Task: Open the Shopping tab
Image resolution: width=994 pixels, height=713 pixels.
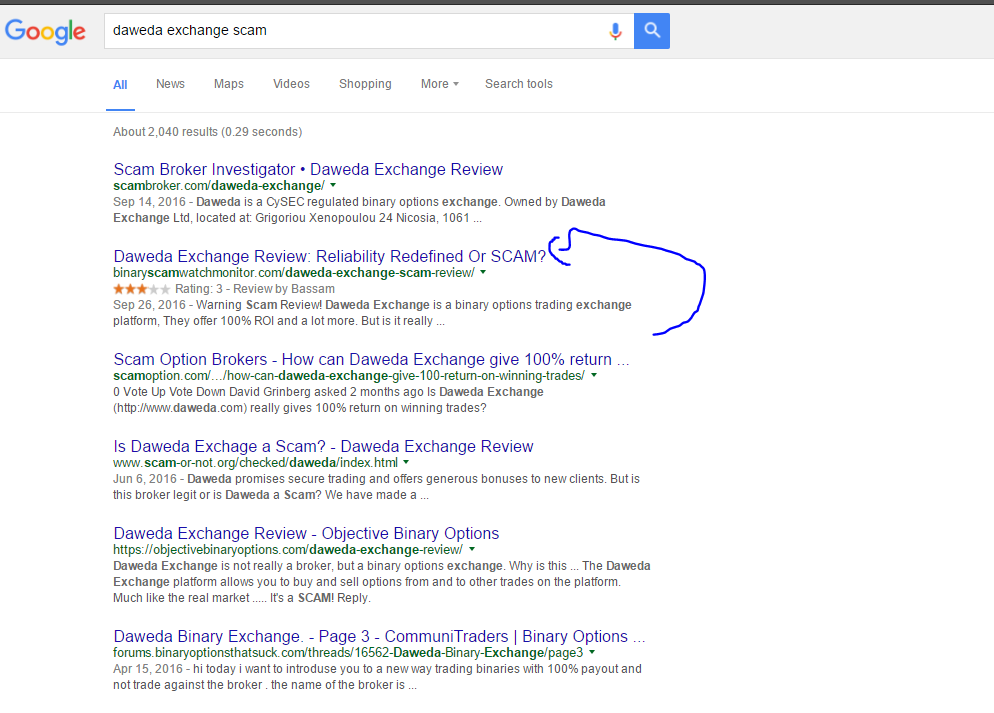Action: point(365,84)
